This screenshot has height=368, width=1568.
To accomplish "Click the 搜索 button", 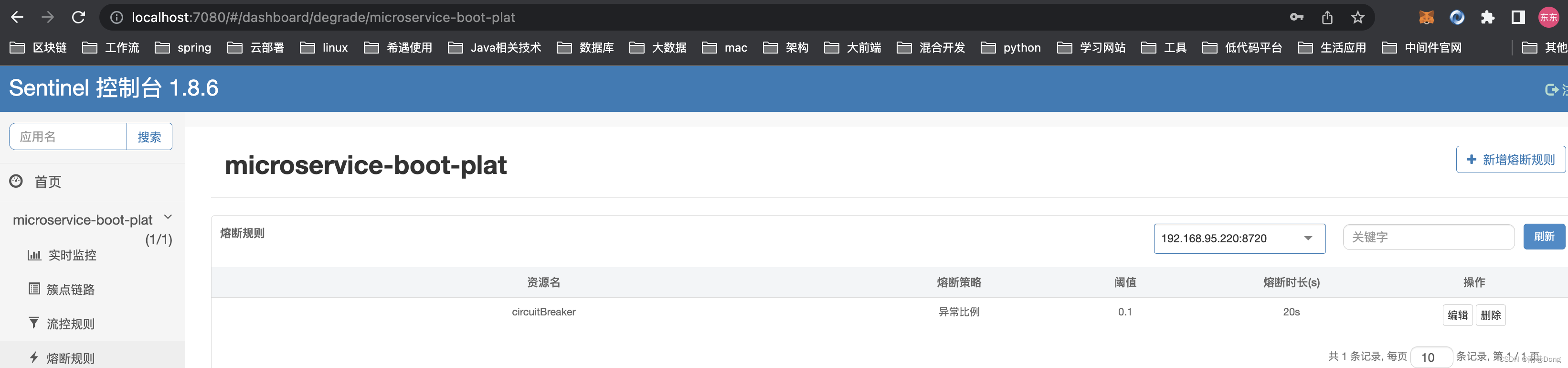I will coord(149,137).
